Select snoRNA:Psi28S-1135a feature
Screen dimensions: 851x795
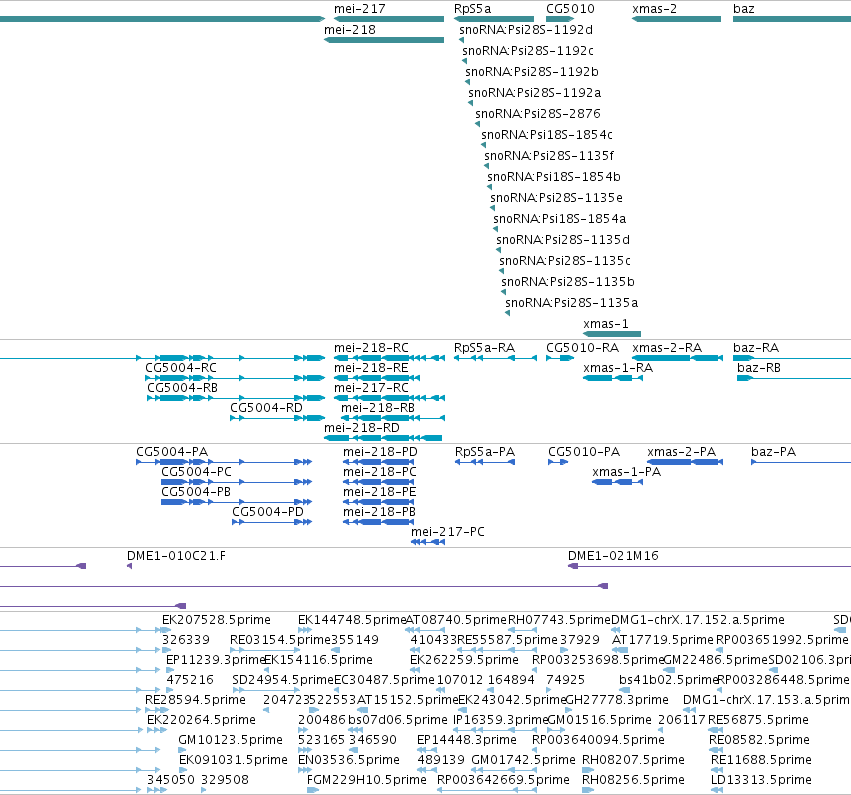tap(571, 303)
